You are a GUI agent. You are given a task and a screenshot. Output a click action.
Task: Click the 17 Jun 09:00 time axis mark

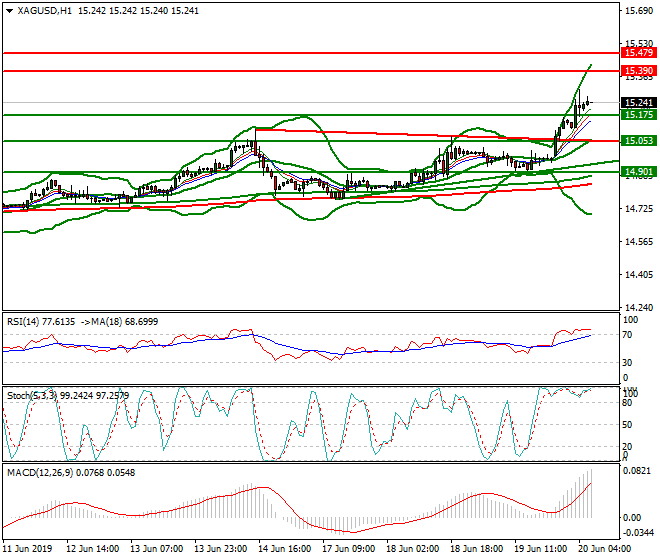(349, 549)
